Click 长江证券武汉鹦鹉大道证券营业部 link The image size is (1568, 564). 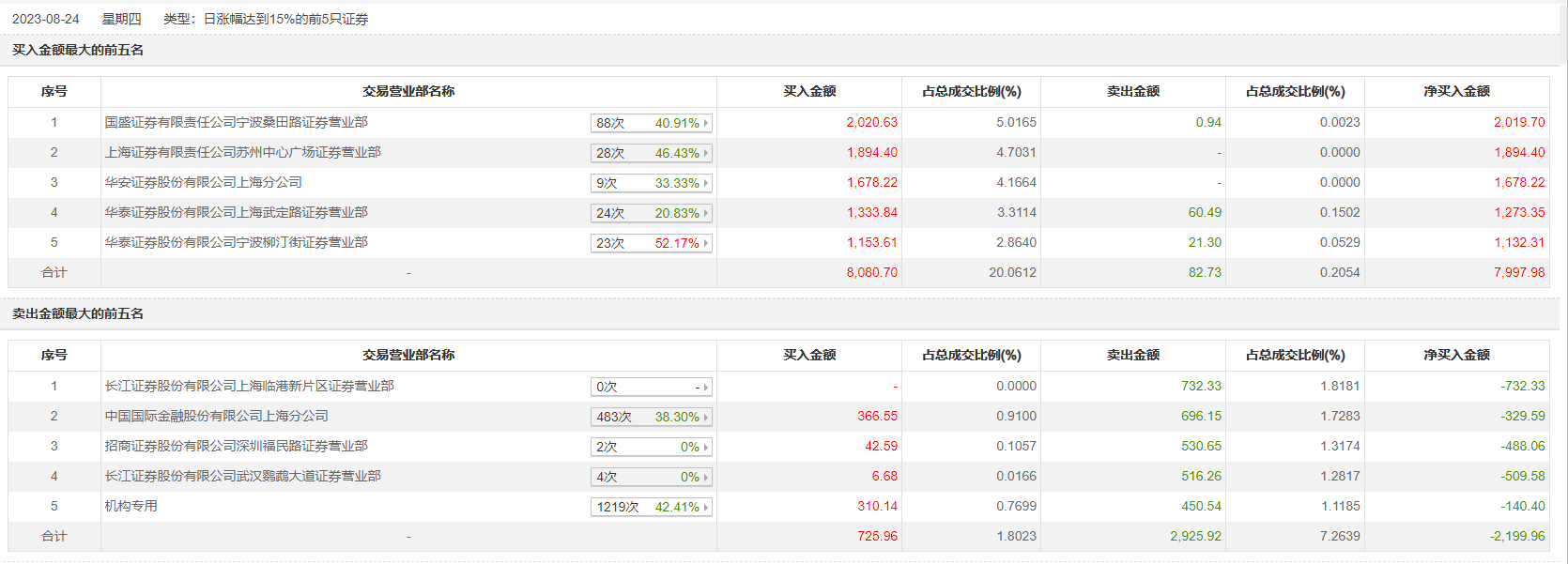coord(242,476)
